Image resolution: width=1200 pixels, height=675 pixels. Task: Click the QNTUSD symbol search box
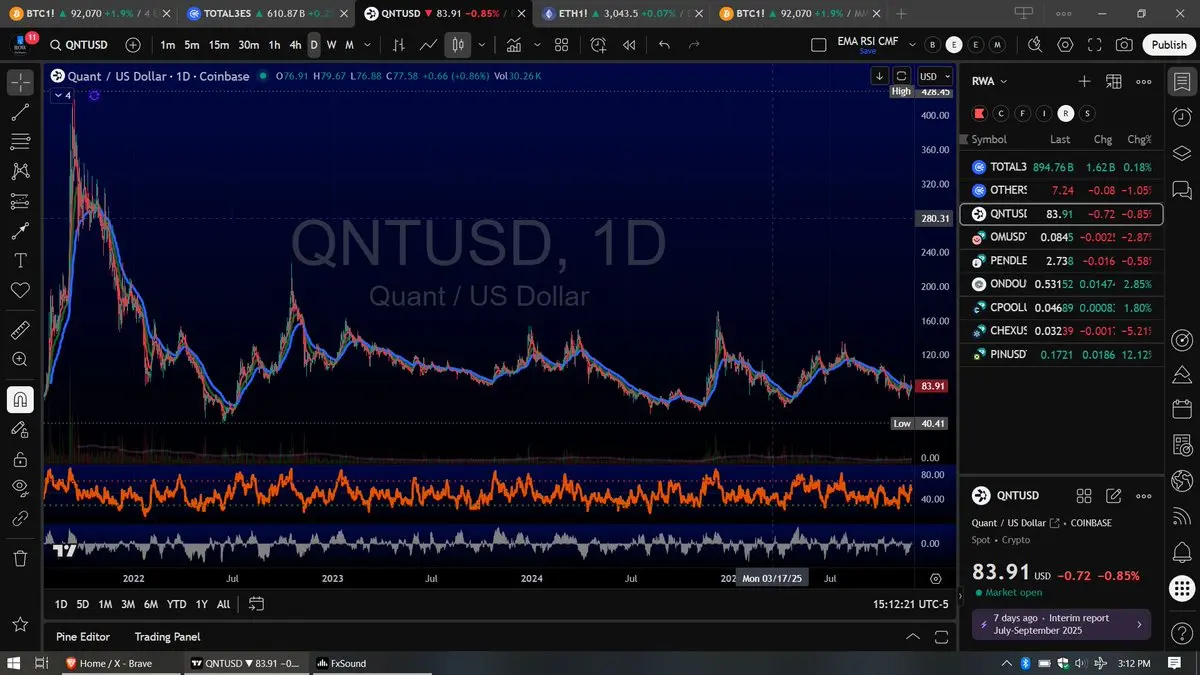click(82, 45)
